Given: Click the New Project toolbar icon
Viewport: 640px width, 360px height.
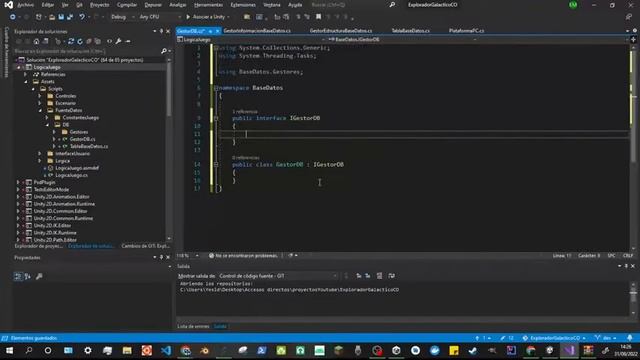Looking at the screenshot, I should coord(38,17).
